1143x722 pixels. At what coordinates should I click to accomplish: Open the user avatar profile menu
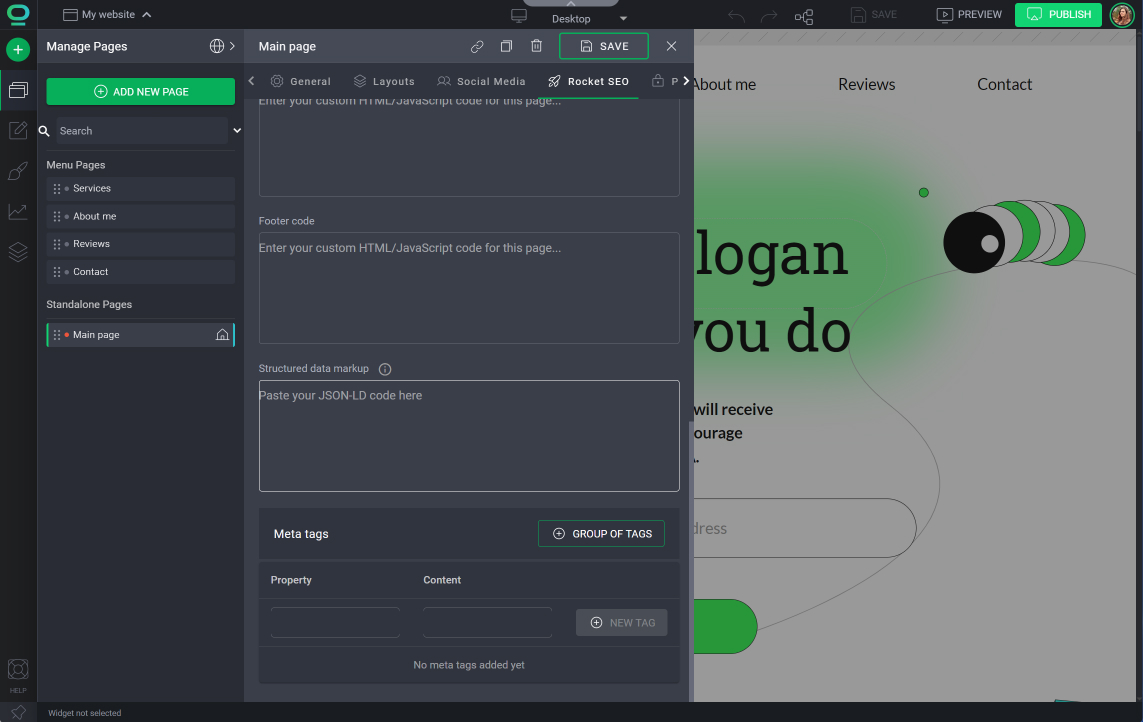(x=1122, y=15)
